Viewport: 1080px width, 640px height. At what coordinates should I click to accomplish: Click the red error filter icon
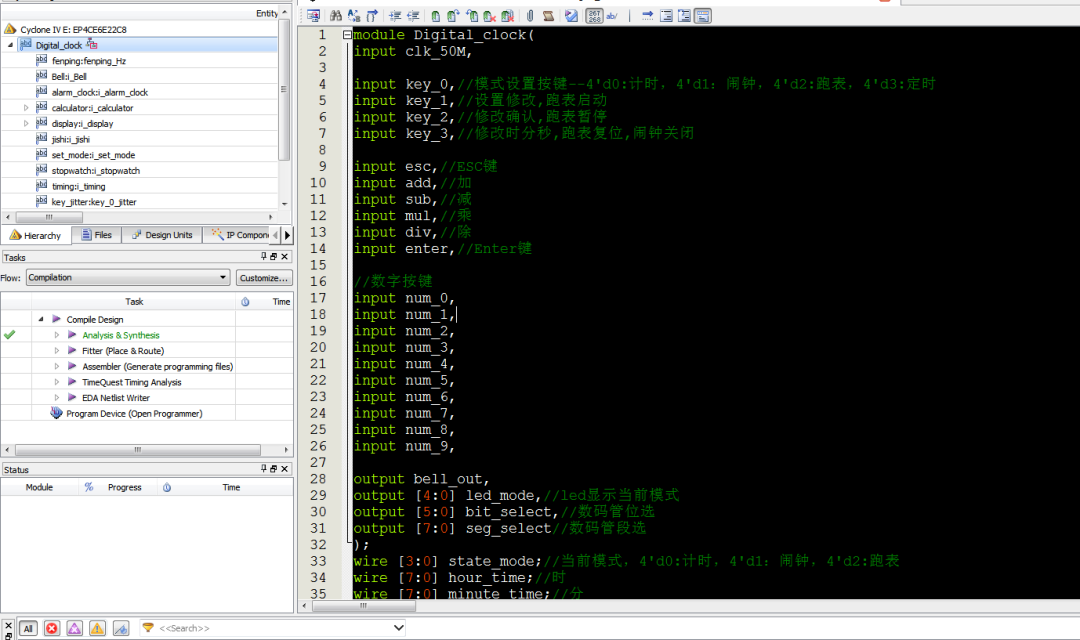[x=51, y=628]
